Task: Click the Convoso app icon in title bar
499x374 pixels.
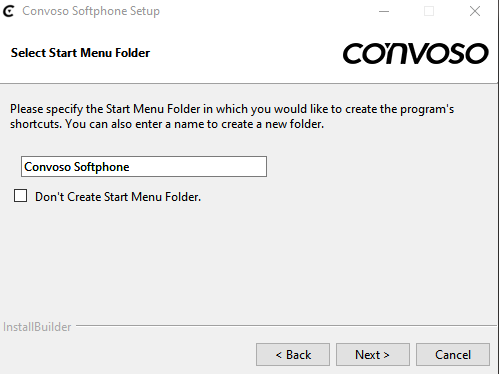Action: 9,11
